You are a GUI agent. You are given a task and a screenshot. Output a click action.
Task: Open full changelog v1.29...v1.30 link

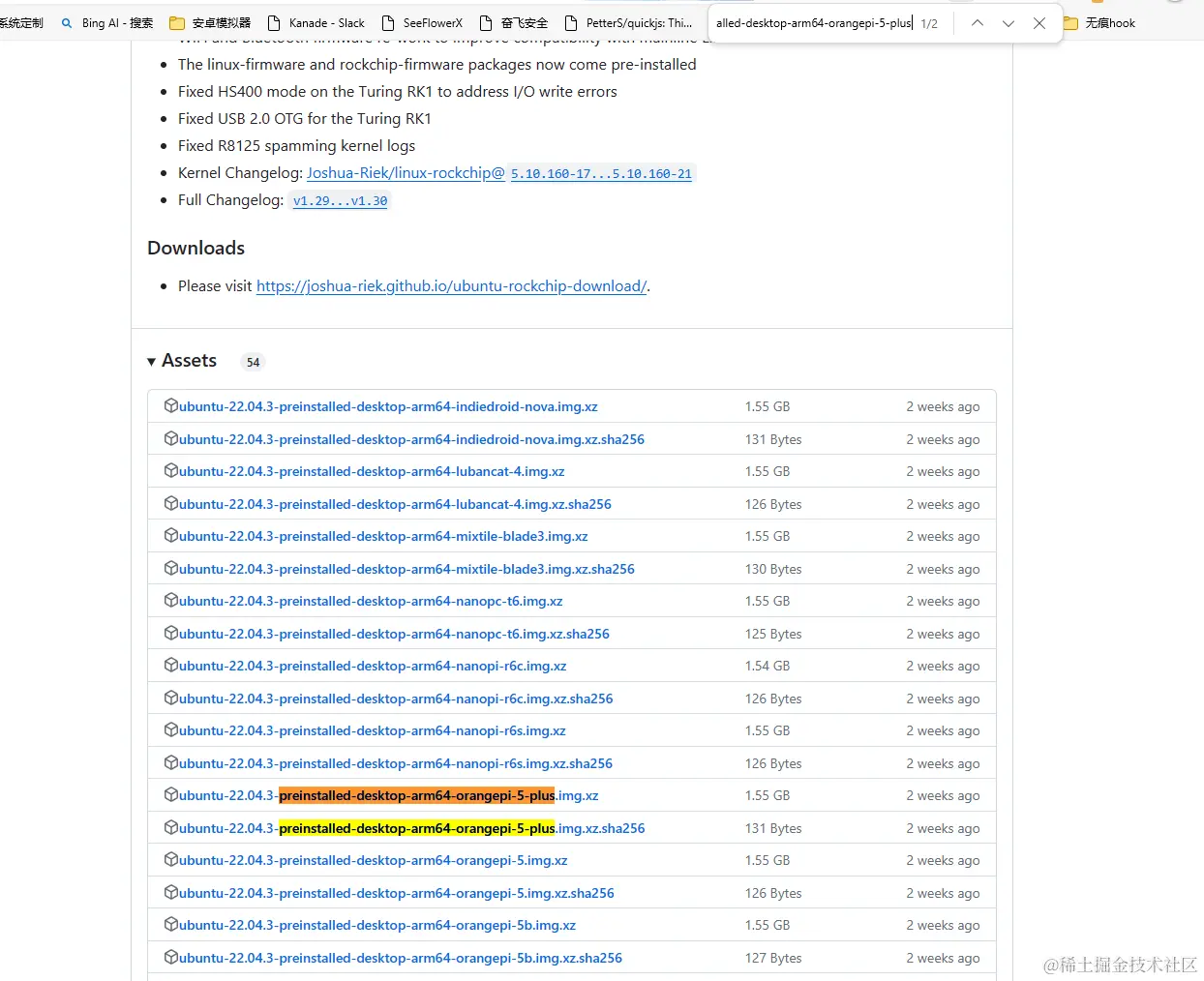coord(340,201)
